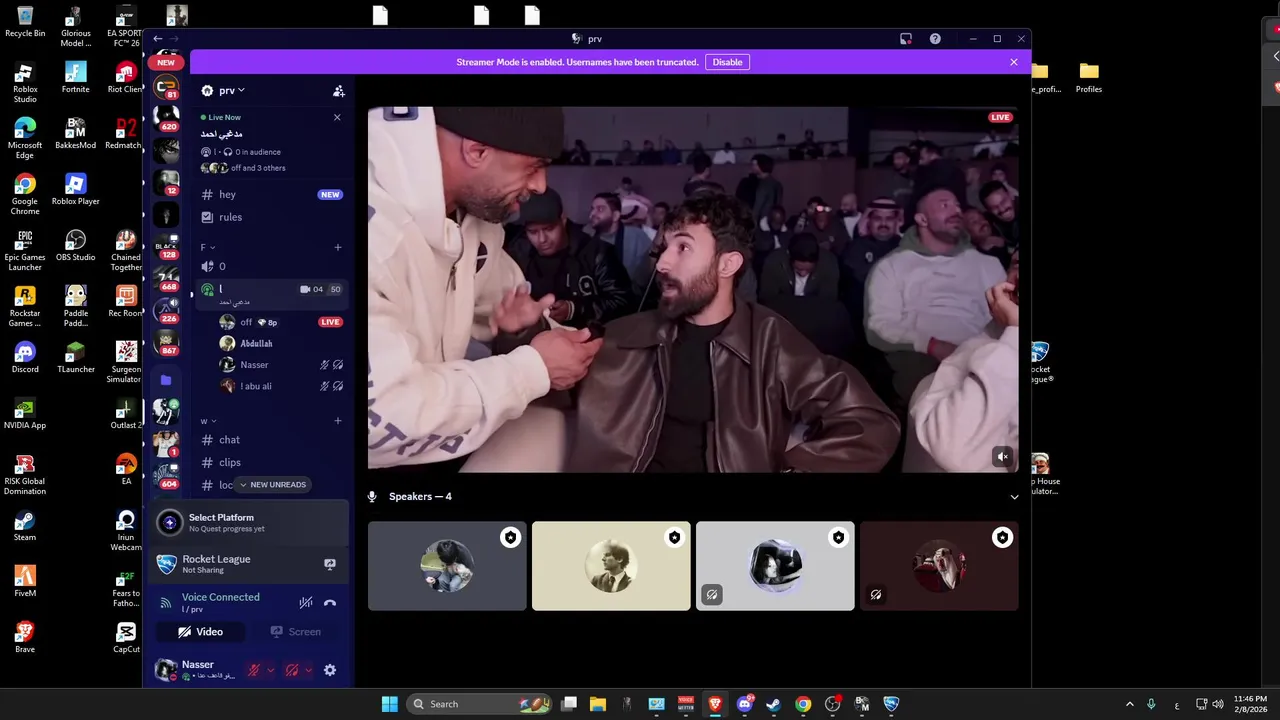Screen dimensions: 1280x720
Task: Open Voice Connected connection details
Action: [220, 597]
